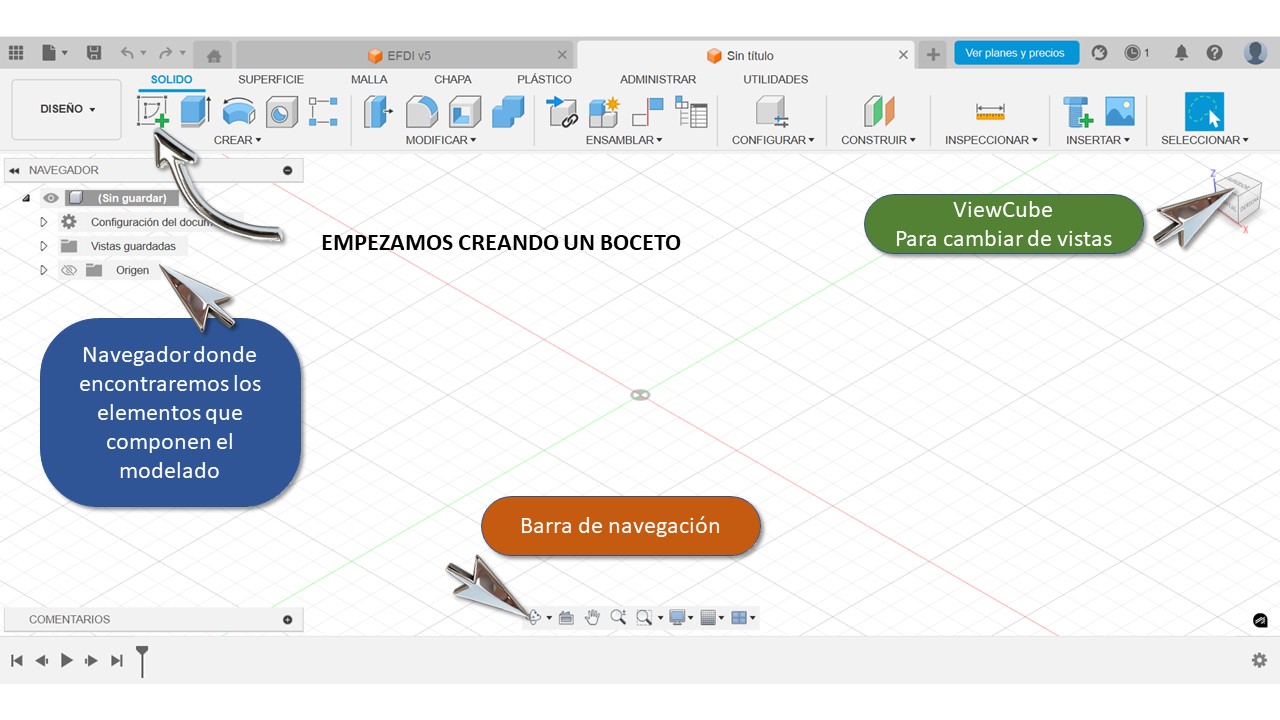Select the Extrude tool icon
This screenshot has height=720, width=1280.
coord(195,111)
